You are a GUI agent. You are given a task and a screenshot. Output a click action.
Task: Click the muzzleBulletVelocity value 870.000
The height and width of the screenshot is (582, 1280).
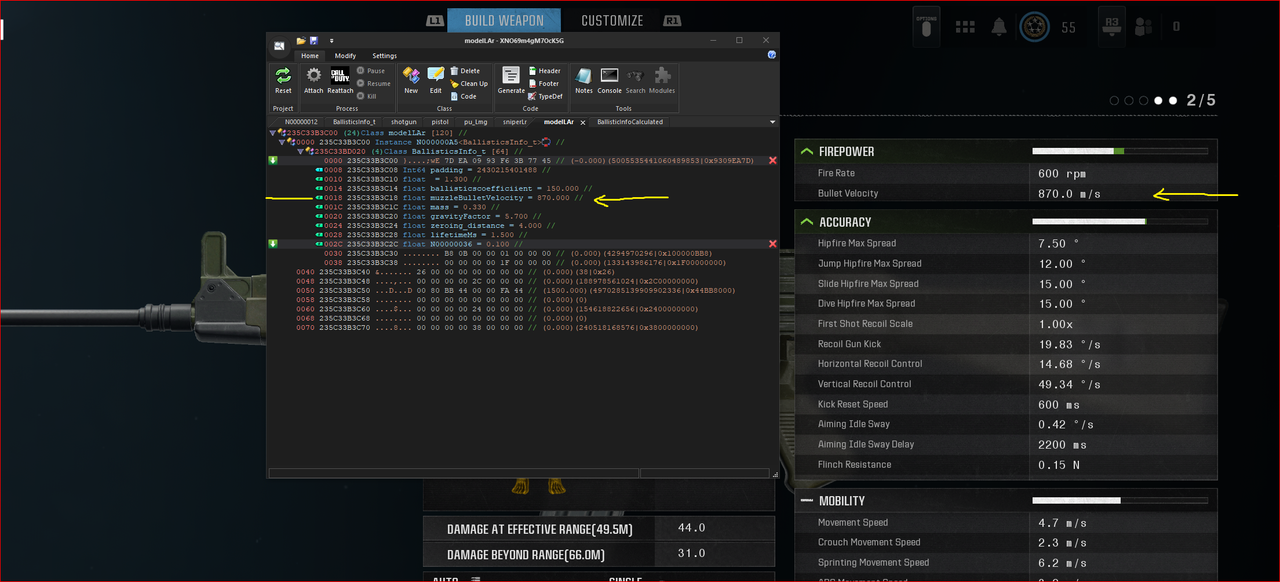553,198
